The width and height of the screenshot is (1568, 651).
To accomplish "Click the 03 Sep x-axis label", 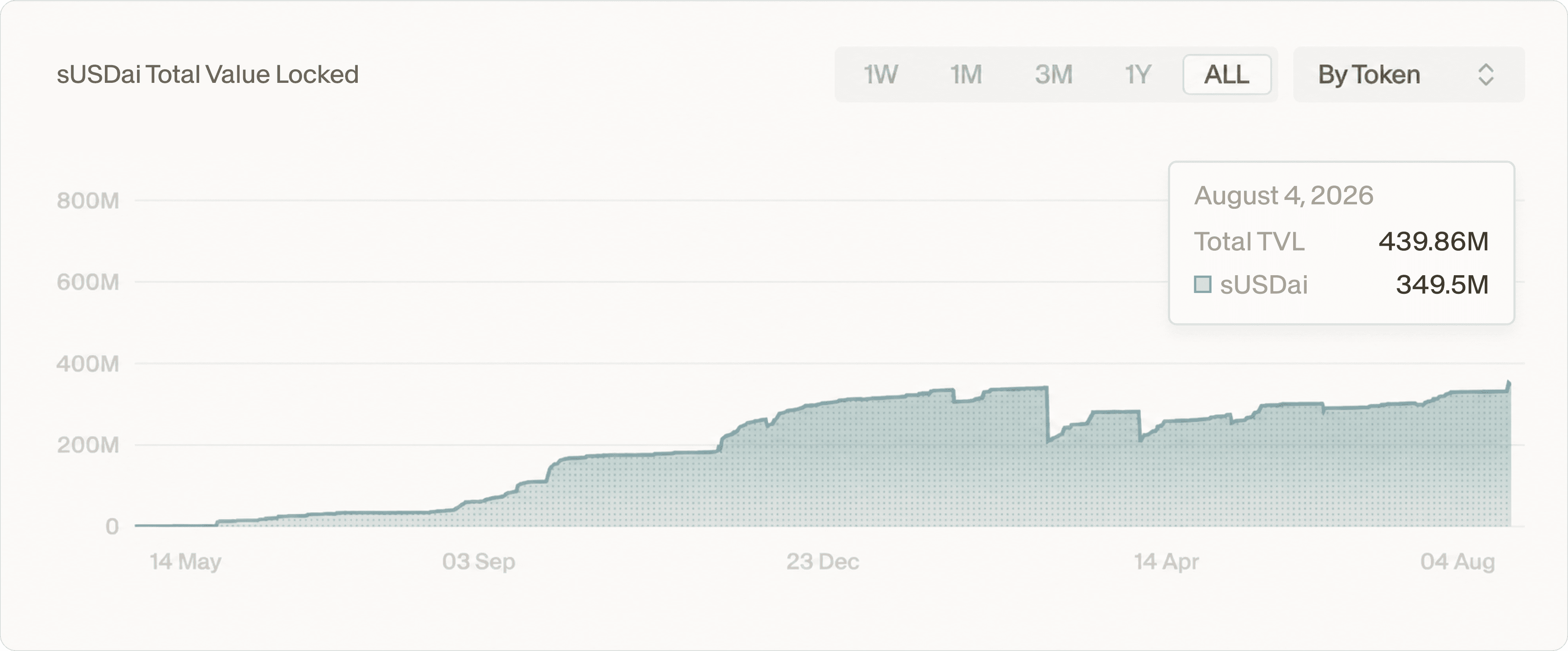I will pos(478,561).
